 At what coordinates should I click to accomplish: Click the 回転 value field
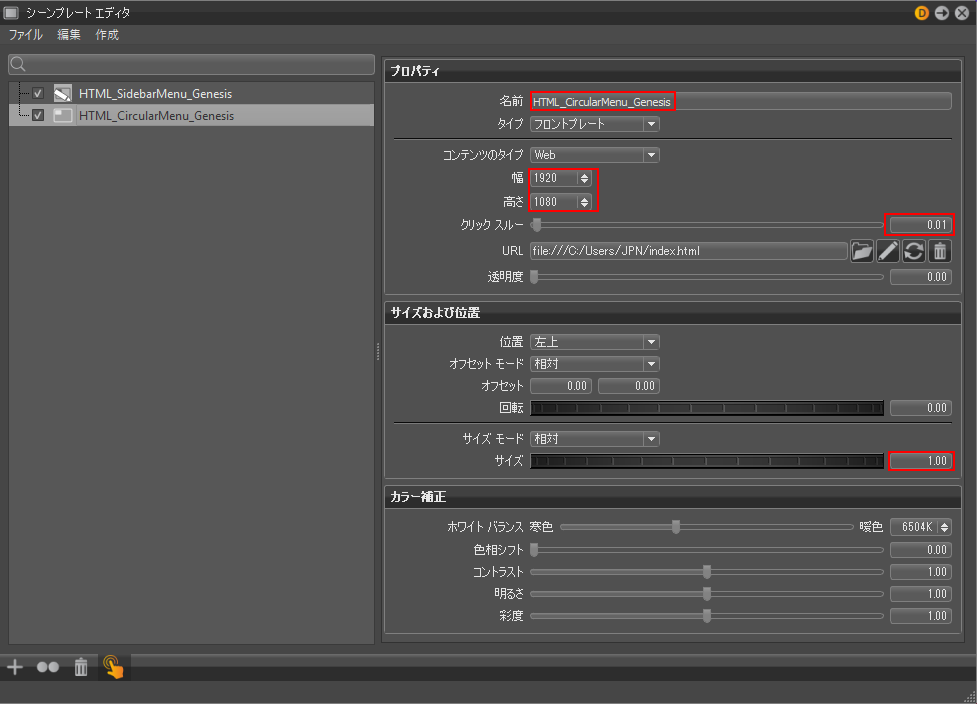click(x=921, y=408)
